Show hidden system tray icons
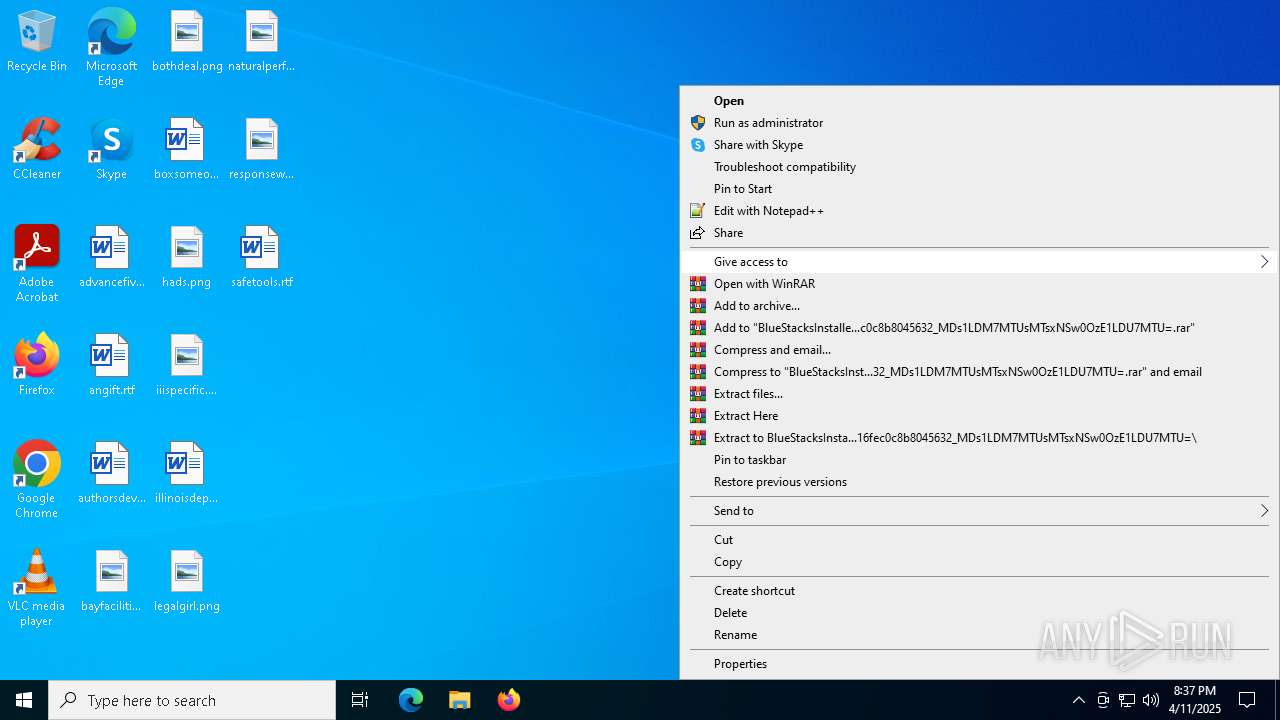Viewport: 1280px width, 720px height. click(x=1078, y=700)
